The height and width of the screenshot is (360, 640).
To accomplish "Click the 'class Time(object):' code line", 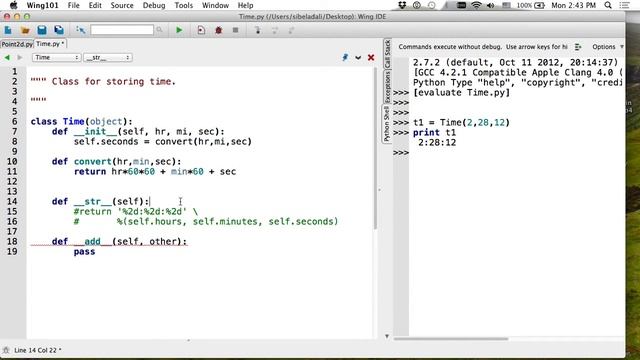I will coord(82,122).
